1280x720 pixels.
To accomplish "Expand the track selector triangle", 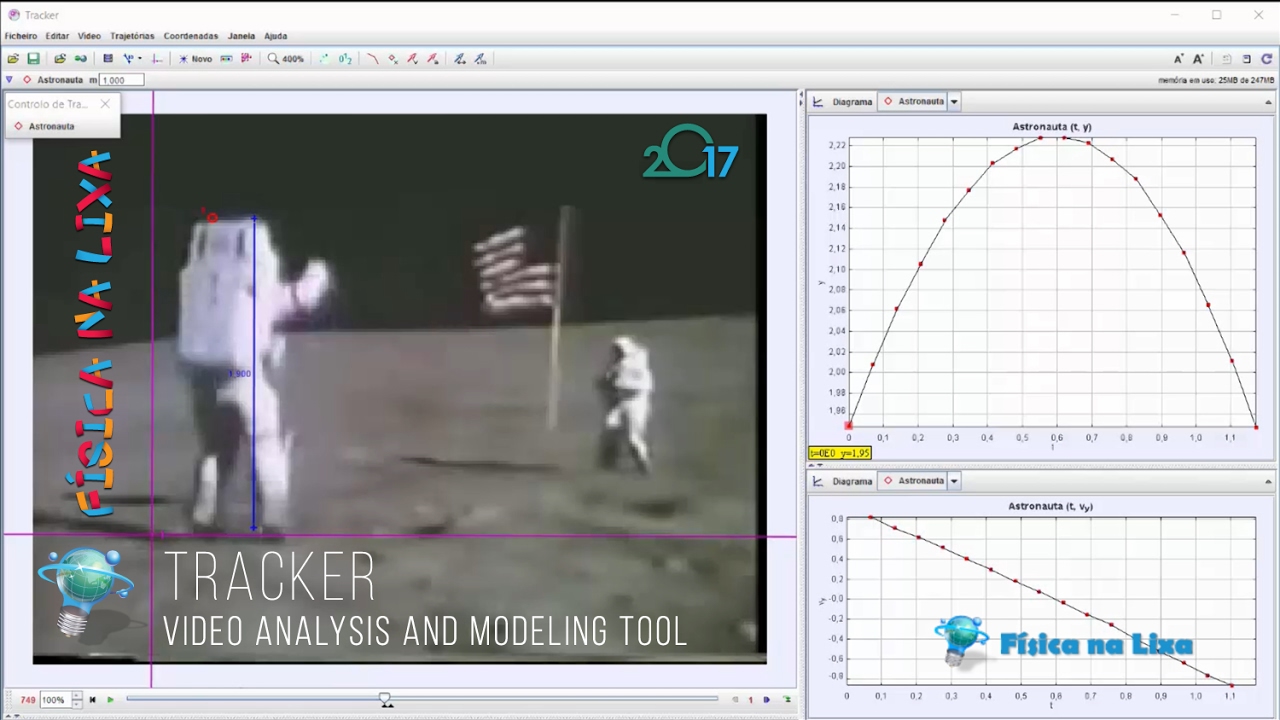I will click(9, 79).
